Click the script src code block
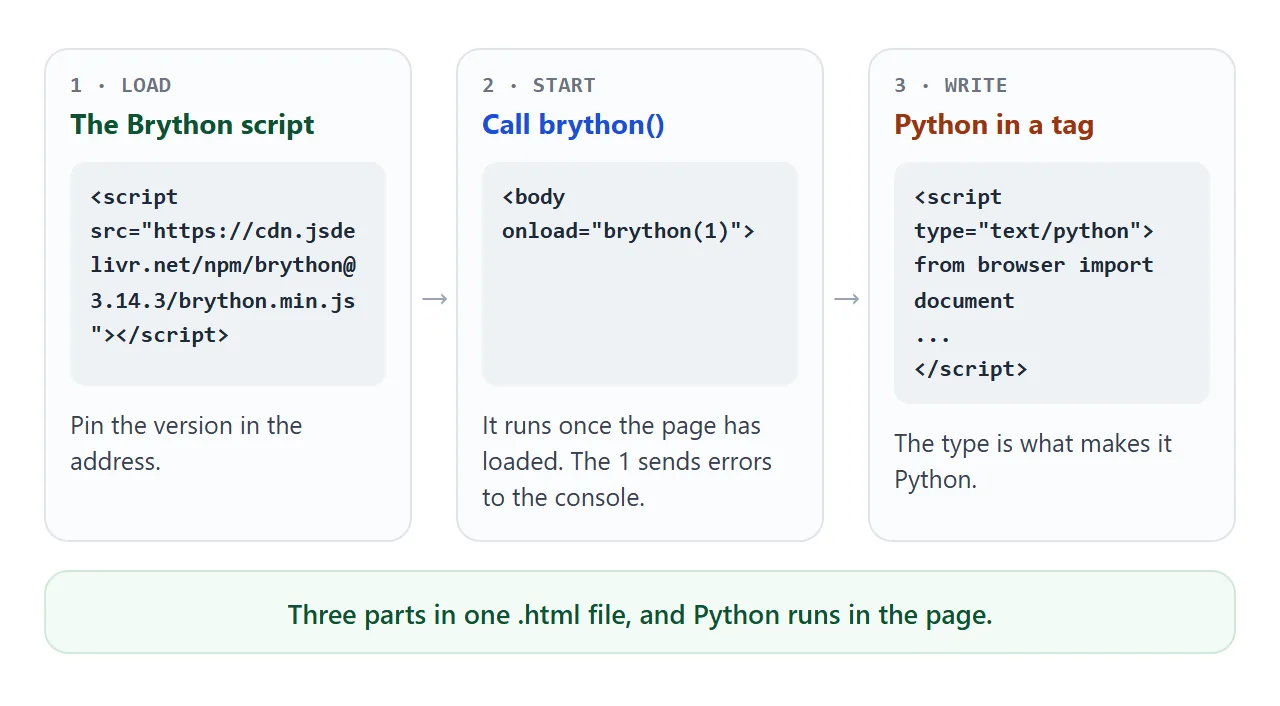 coord(228,274)
